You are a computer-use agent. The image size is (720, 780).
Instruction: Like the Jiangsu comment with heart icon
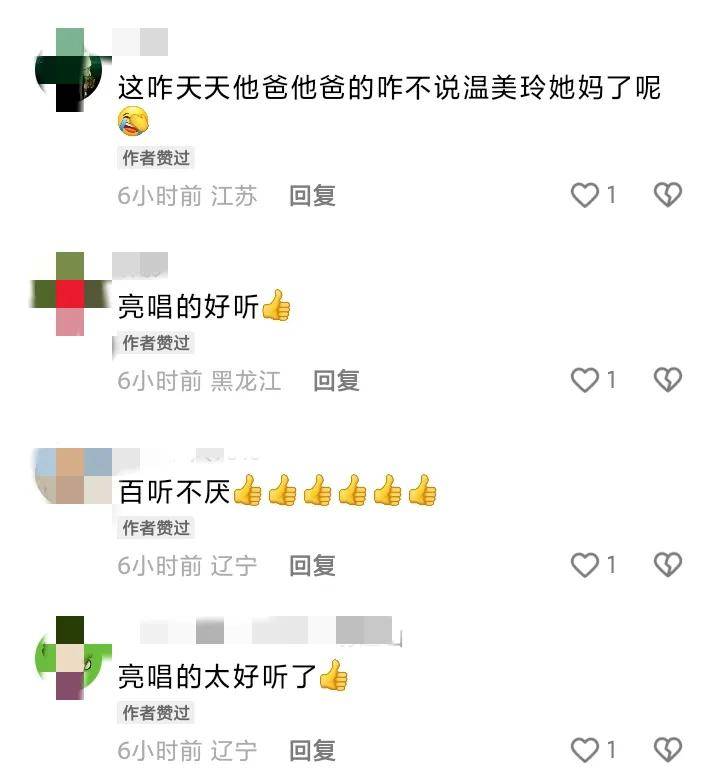tap(585, 195)
